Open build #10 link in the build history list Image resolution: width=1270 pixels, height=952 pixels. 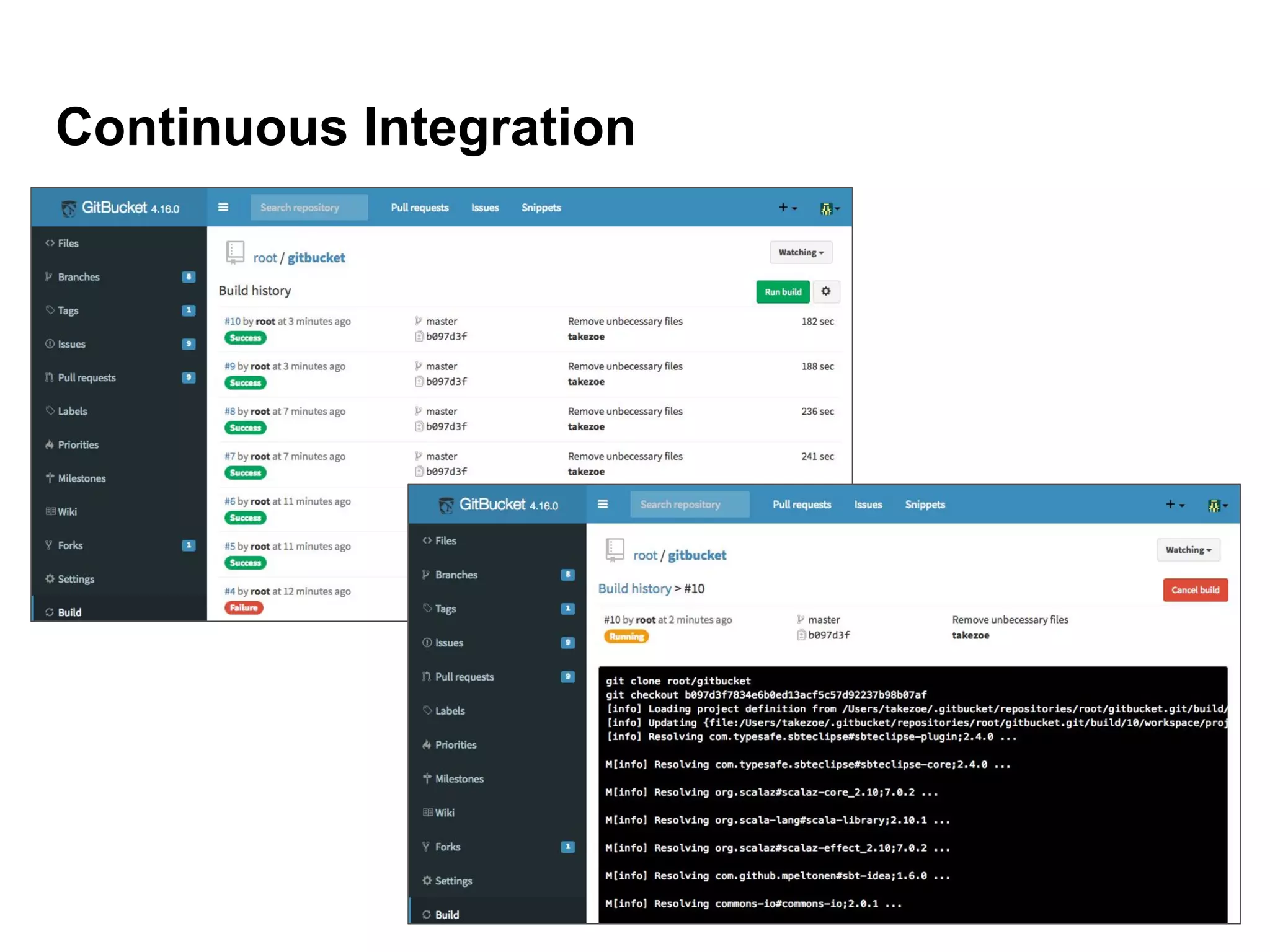pyautogui.click(x=232, y=321)
